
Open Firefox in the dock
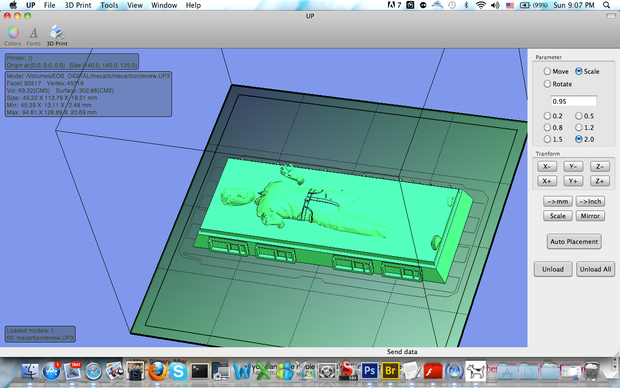pyautogui.click(x=157, y=371)
